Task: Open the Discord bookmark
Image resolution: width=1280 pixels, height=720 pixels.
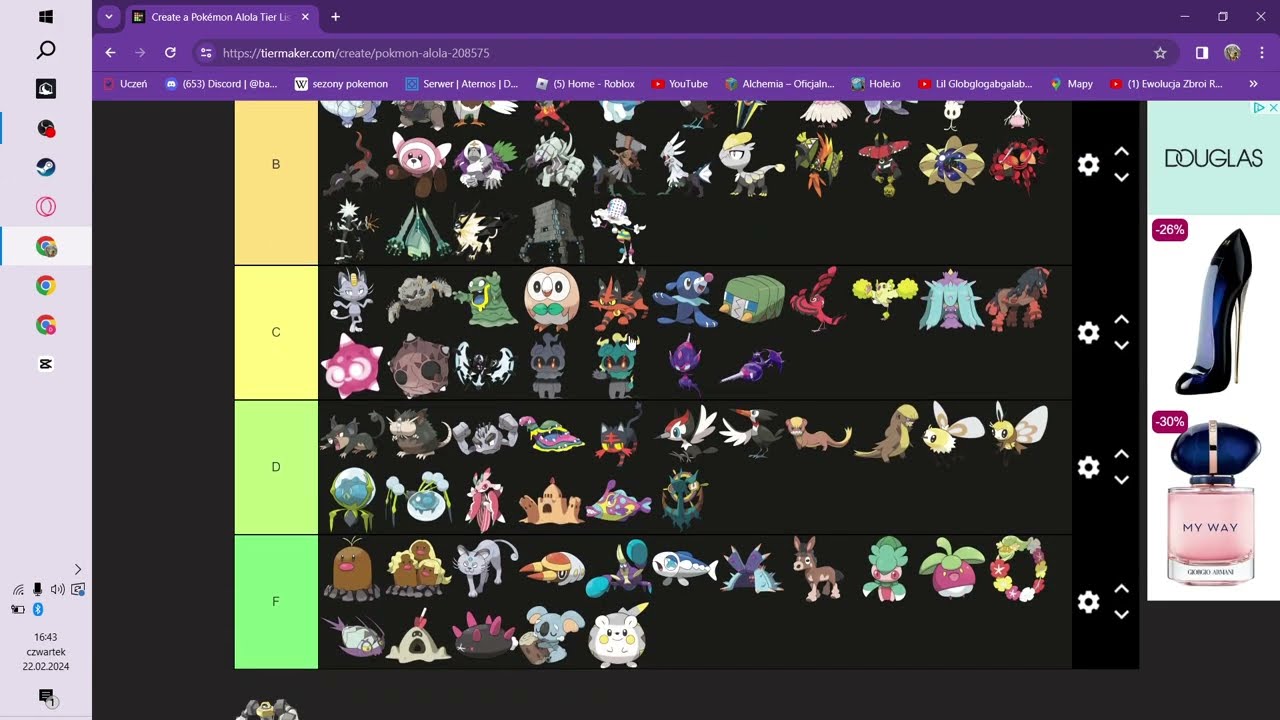Action: pyautogui.click(x=221, y=84)
